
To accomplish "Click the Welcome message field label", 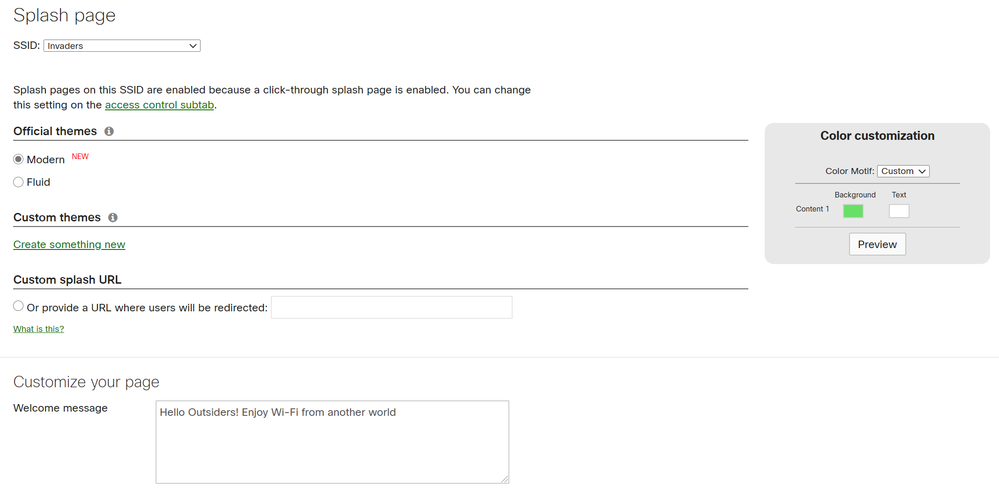I will point(61,408).
